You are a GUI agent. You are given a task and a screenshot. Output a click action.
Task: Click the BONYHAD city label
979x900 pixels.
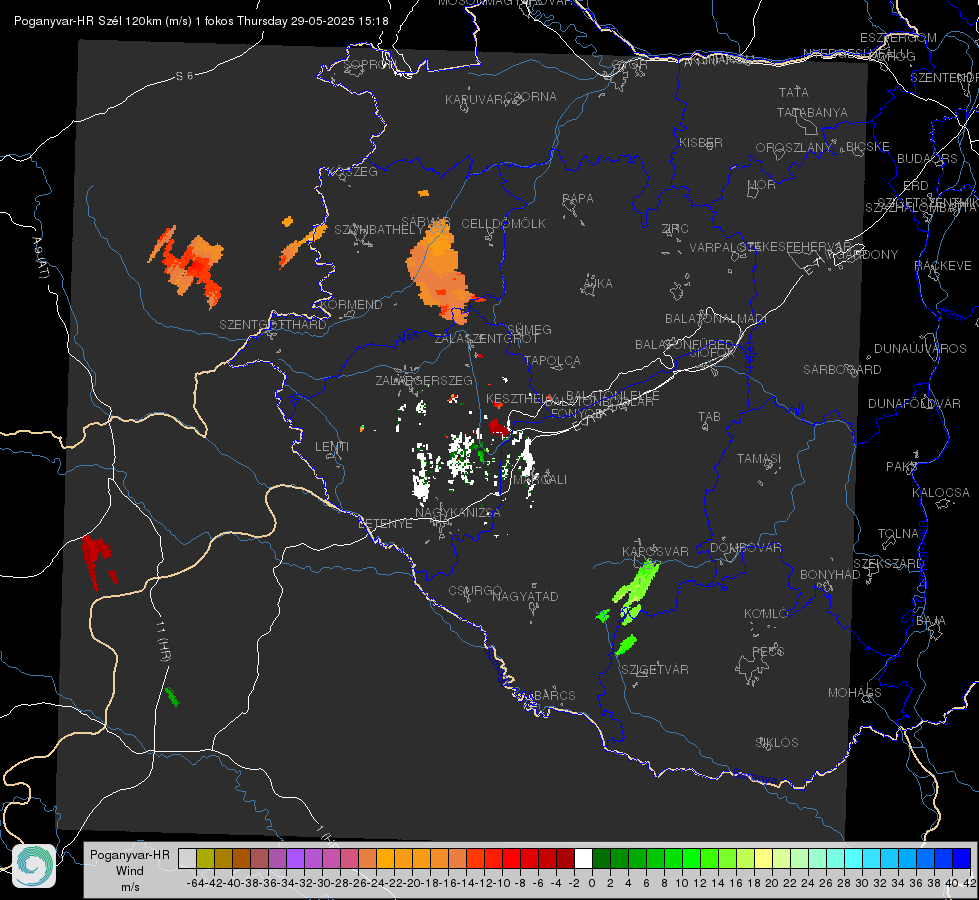coord(830,575)
